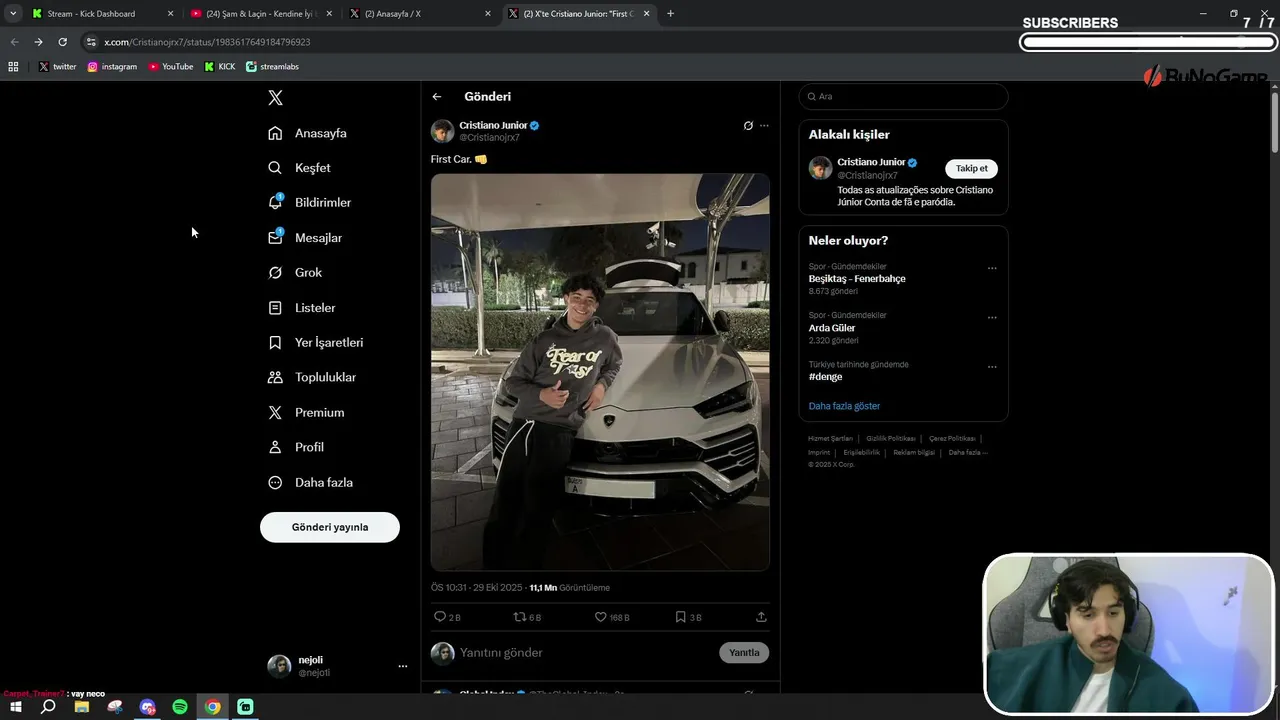The image size is (1280, 720).
Task: Open post's three-dot more menu
Action: pyautogui.click(x=764, y=126)
